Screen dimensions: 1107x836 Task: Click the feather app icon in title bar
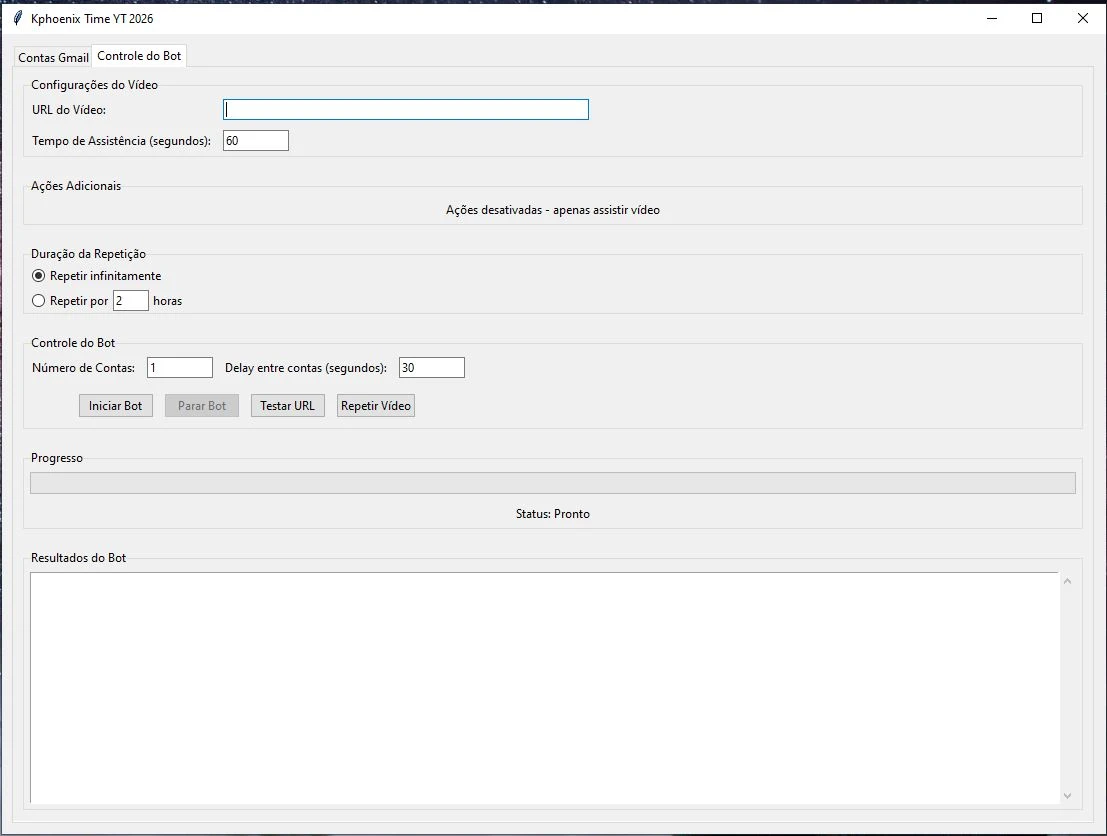pos(17,18)
